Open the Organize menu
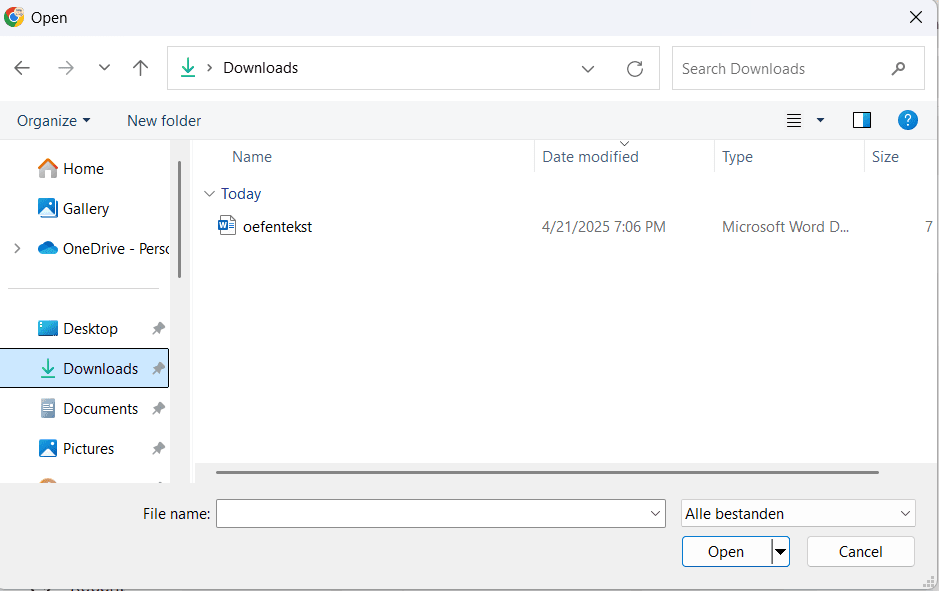Viewport: 939px width, 591px height. pos(53,120)
